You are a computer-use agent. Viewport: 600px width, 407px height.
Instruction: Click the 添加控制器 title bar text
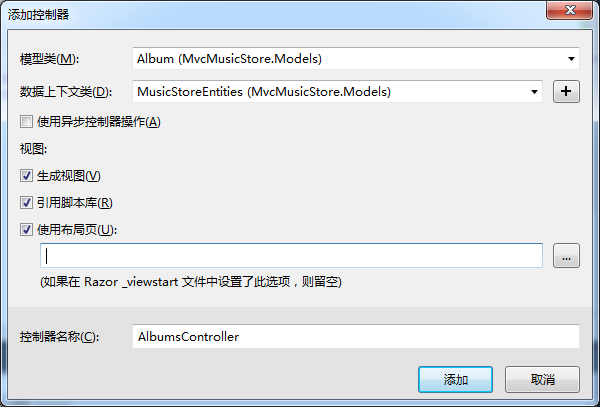click(38, 15)
